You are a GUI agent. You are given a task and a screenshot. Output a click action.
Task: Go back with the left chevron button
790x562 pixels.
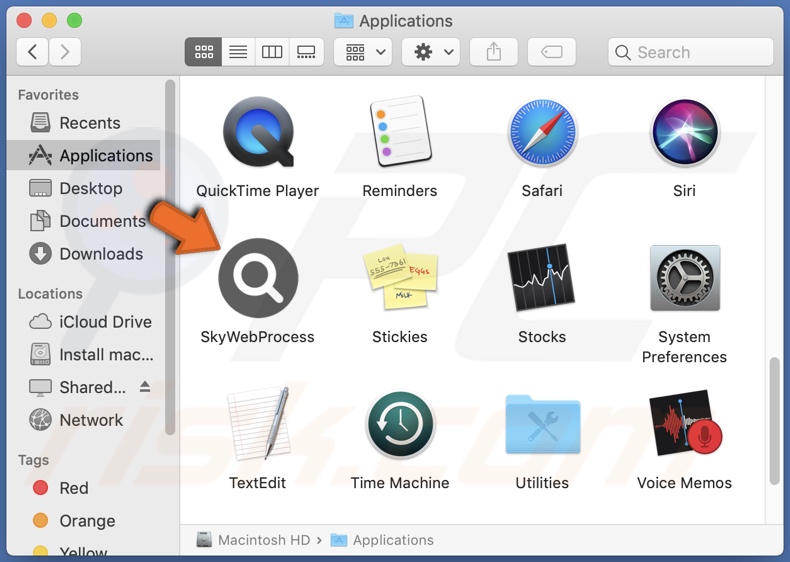tap(33, 52)
